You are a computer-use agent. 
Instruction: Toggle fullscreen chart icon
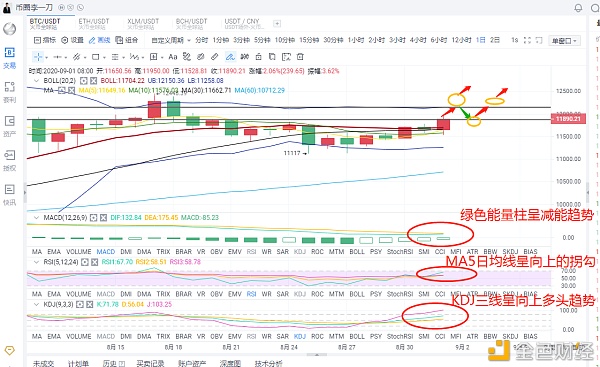coord(527,40)
